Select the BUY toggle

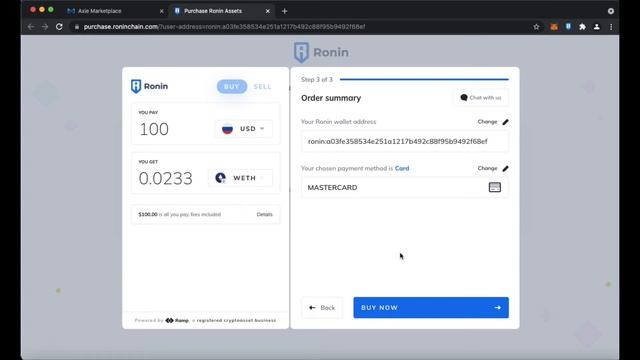point(232,87)
